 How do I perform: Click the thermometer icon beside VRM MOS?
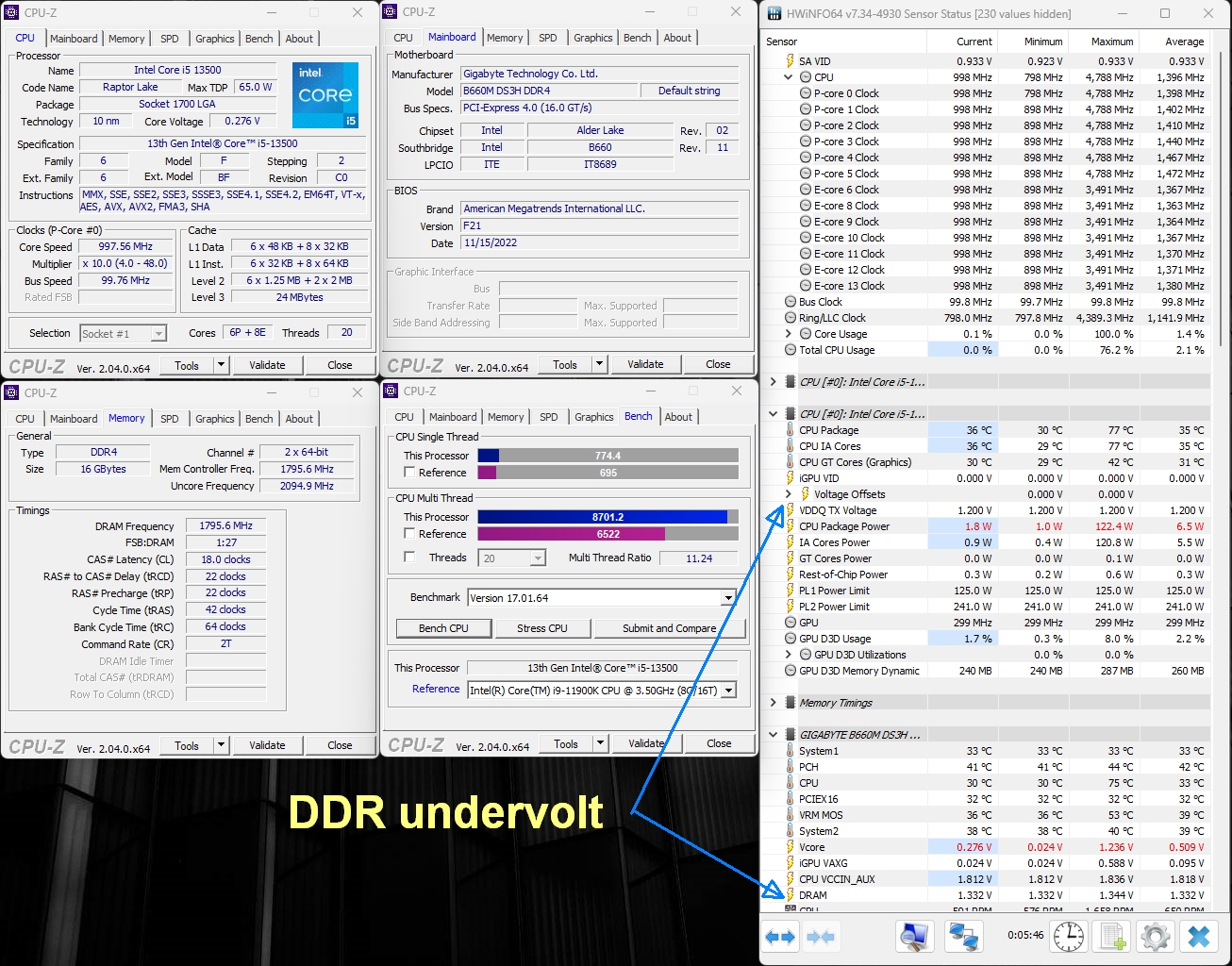pos(791,815)
